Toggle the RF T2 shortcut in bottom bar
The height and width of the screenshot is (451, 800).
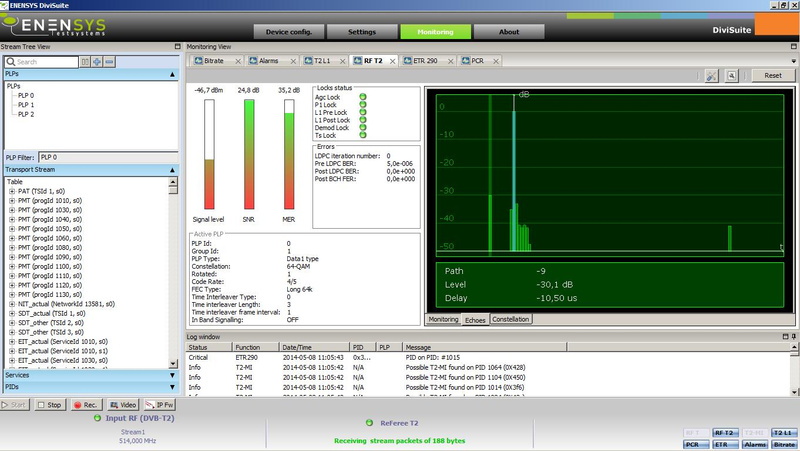[726, 432]
